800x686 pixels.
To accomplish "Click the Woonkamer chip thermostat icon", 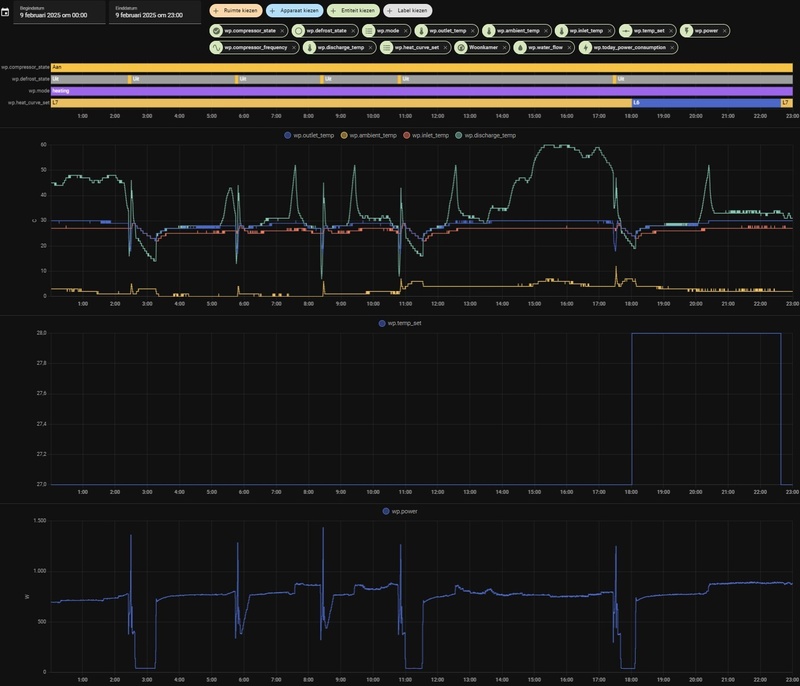I will (x=461, y=47).
